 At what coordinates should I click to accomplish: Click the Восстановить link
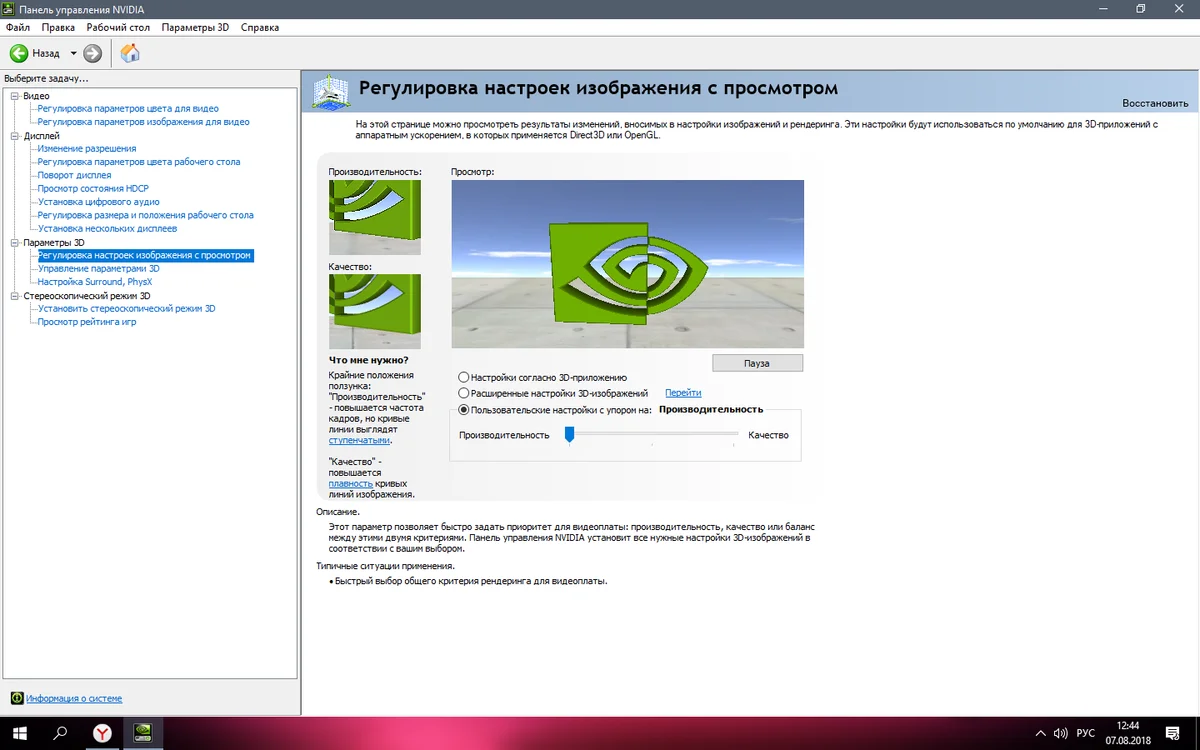point(1155,103)
